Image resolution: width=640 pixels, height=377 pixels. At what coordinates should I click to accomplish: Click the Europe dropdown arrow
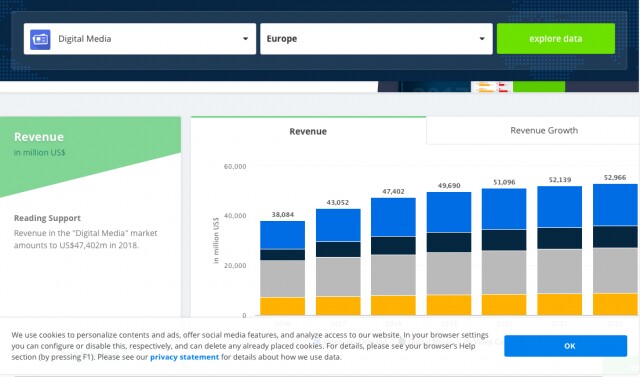click(482, 39)
